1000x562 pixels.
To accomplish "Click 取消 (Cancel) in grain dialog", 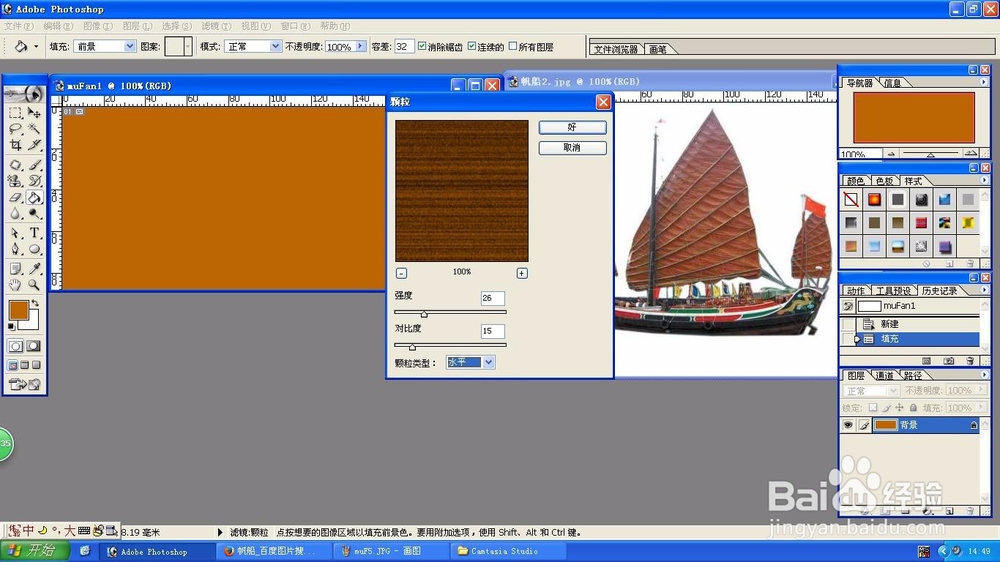I will 572,147.
